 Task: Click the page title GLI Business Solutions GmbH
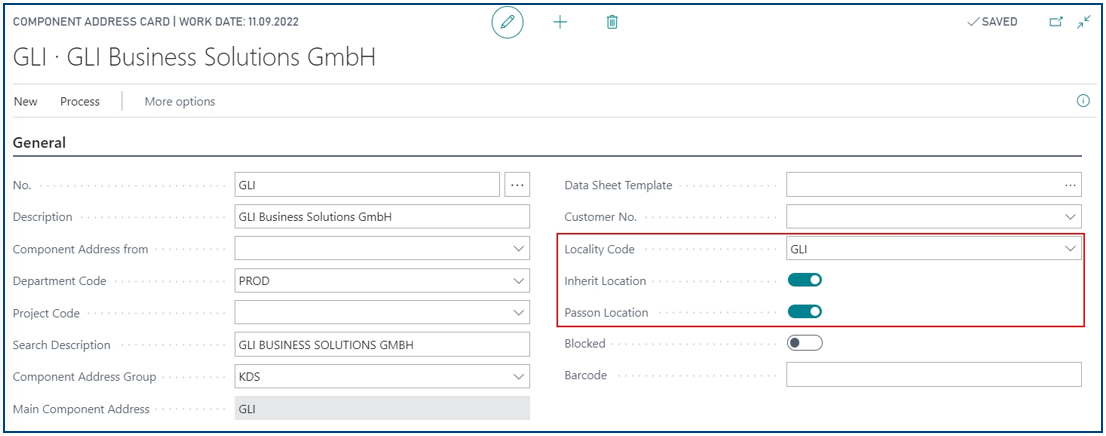pos(194,58)
